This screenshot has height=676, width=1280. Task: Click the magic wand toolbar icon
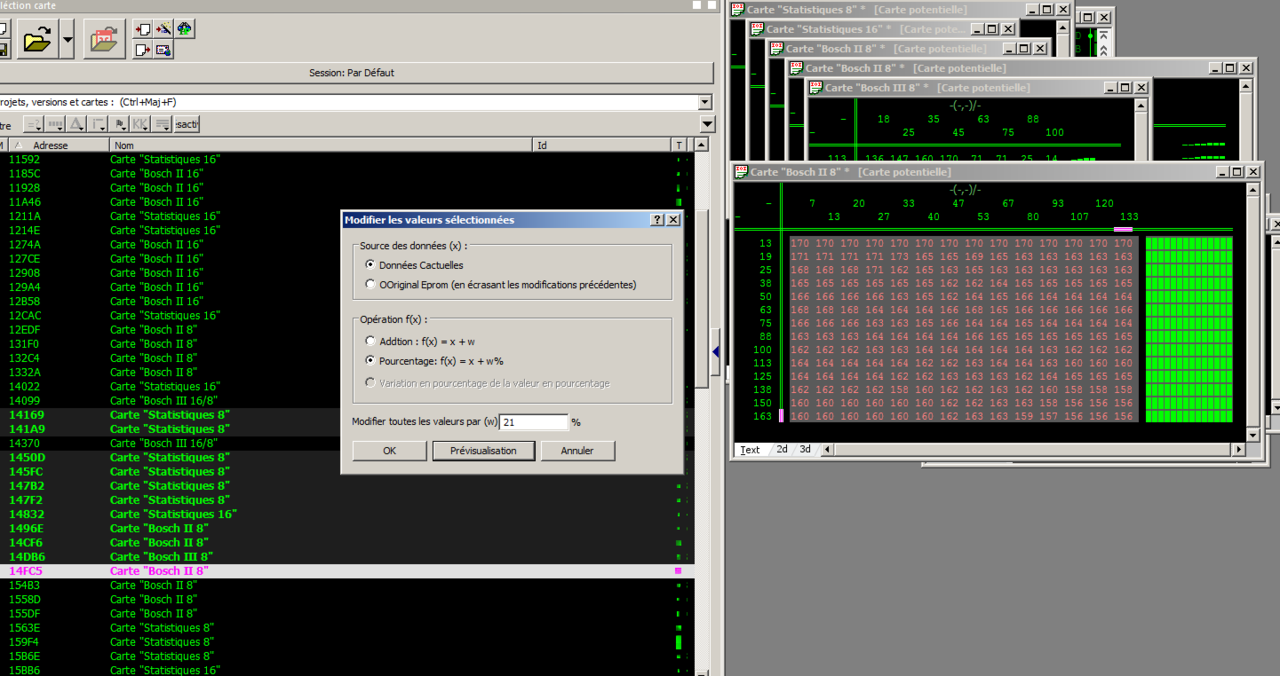click(163, 28)
